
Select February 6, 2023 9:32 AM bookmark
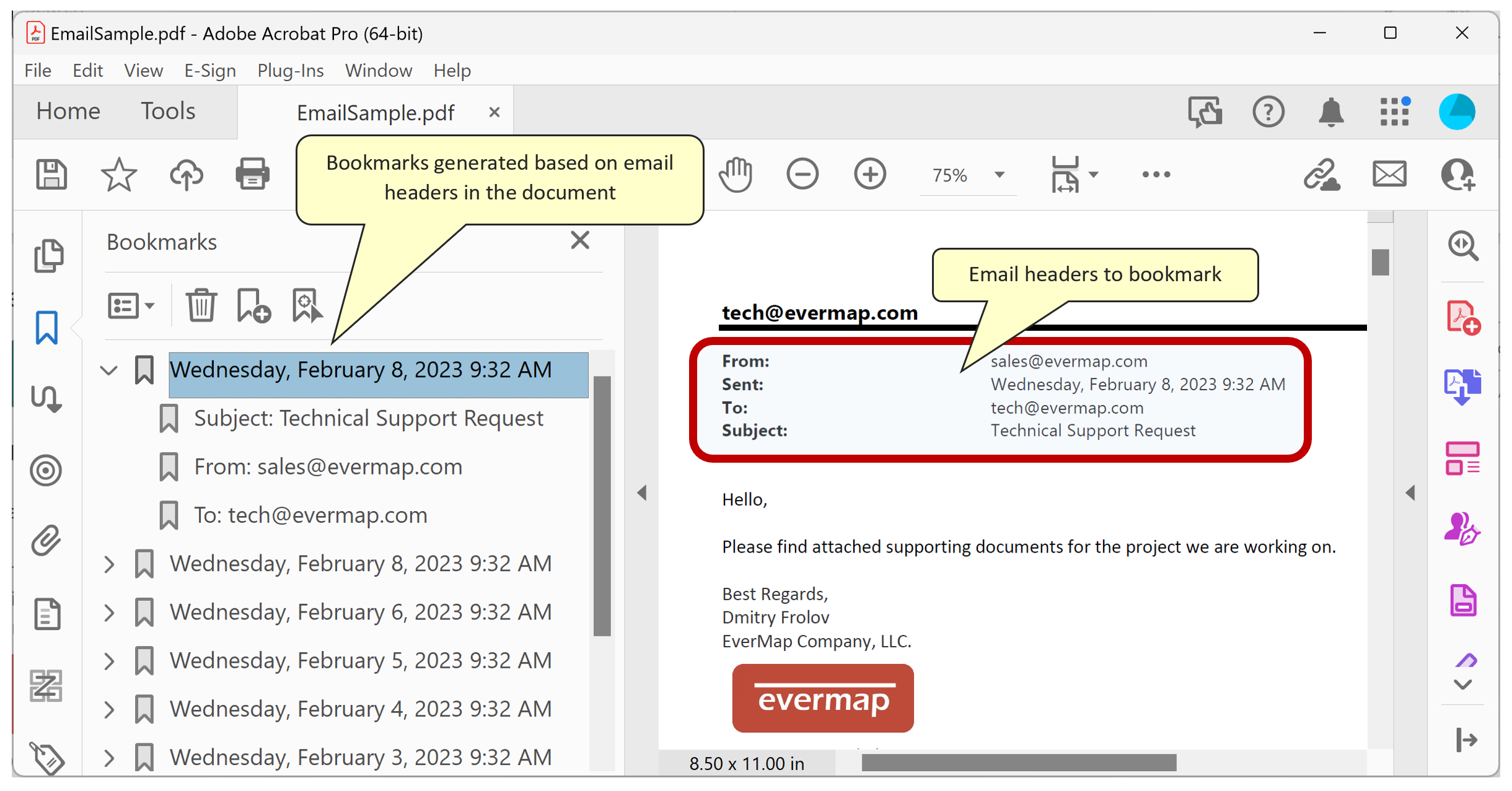point(361,613)
